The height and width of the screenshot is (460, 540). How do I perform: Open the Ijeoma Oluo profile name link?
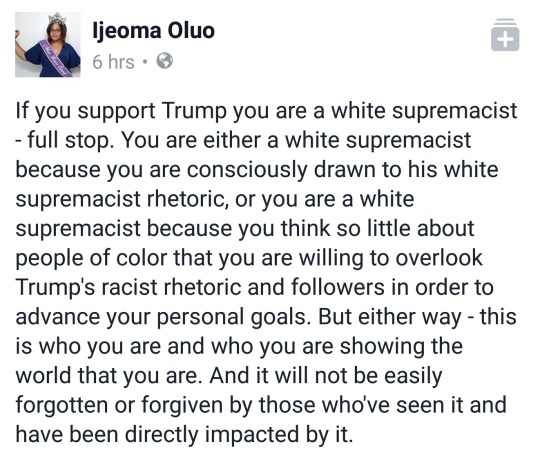click(x=154, y=31)
